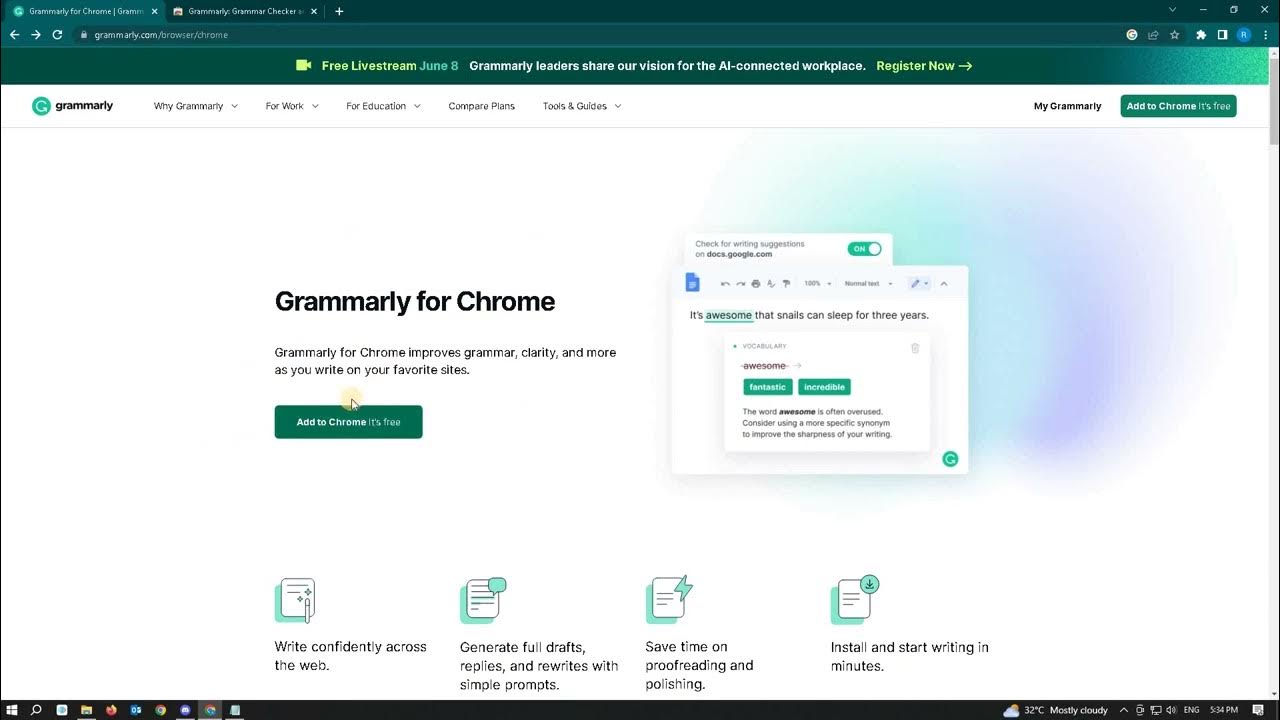Image resolution: width=1280 pixels, height=720 pixels.
Task: Toggle the ON switch for writing suggestions
Action: pos(865,249)
